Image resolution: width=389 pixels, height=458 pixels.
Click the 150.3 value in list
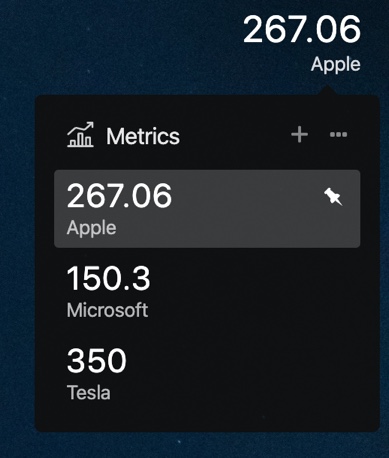pyautogui.click(x=109, y=278)
